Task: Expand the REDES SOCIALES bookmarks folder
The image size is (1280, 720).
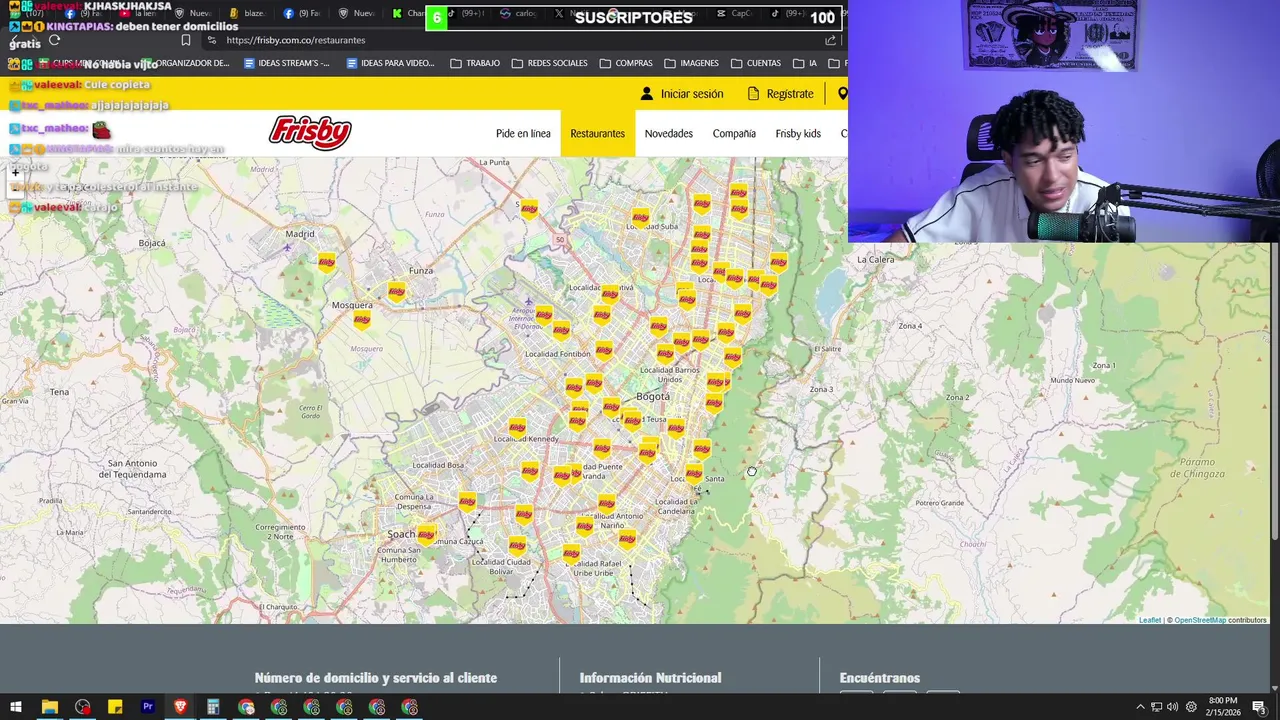Action: click(549, 63)
